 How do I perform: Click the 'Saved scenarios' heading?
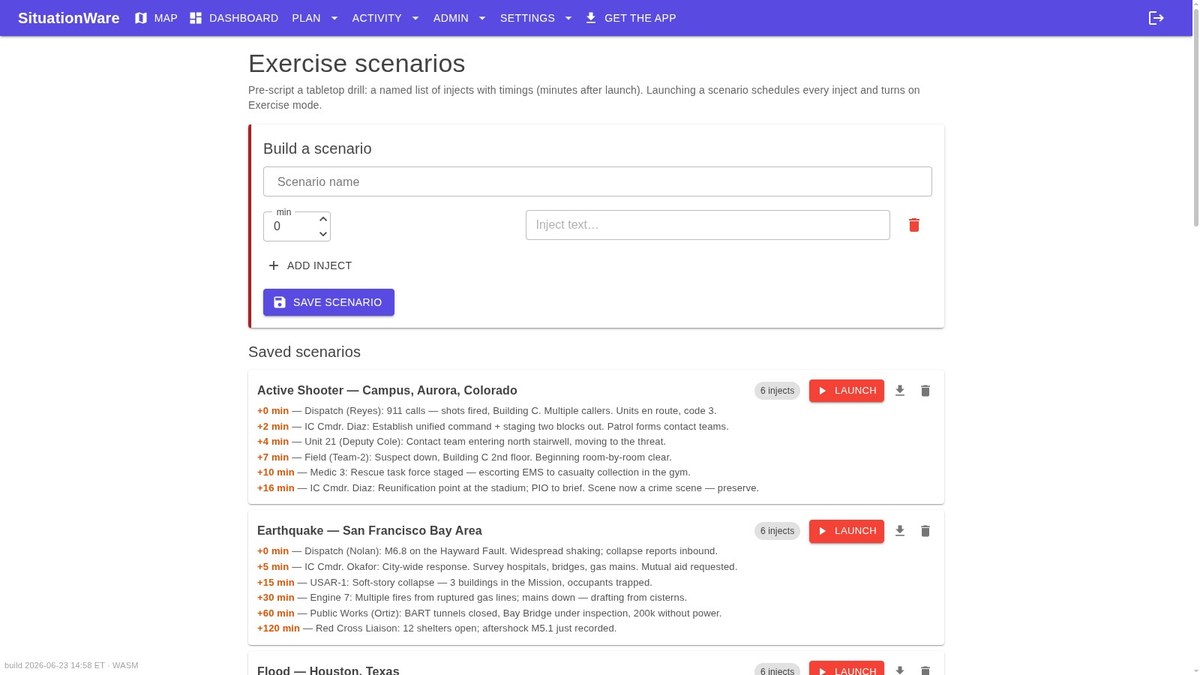point(304,352)
